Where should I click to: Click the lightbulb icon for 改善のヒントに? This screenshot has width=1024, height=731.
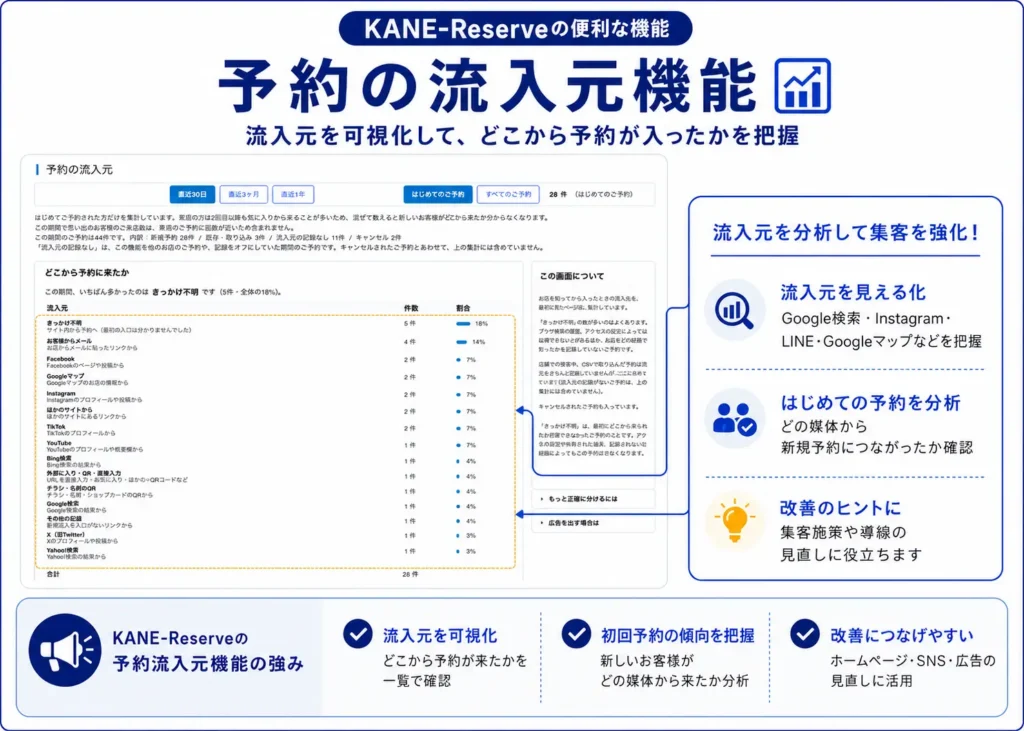(x=735, y=521)
